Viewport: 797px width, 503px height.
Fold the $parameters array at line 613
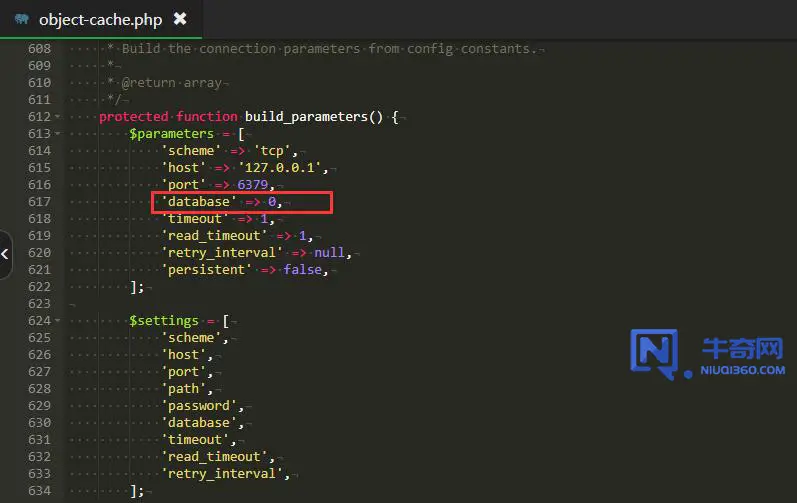click(x=58, y=134)
